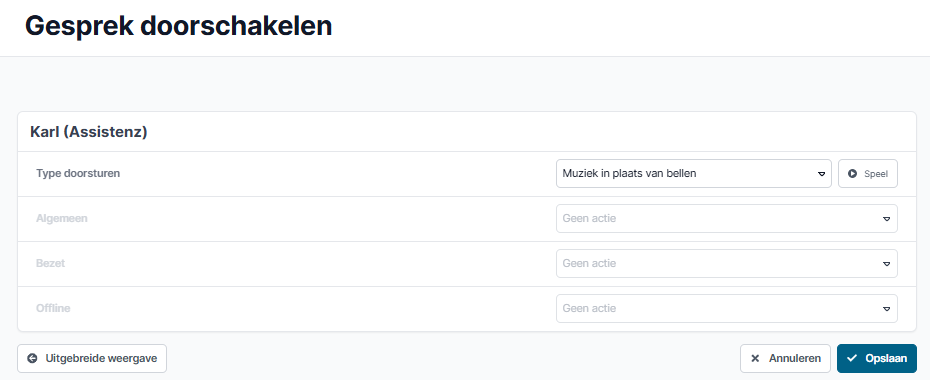This screenshot has width=930, height=380.
Task: Click the left-arrow icon beside Uitgebreide weergave
Action: (x=33, y=358)
